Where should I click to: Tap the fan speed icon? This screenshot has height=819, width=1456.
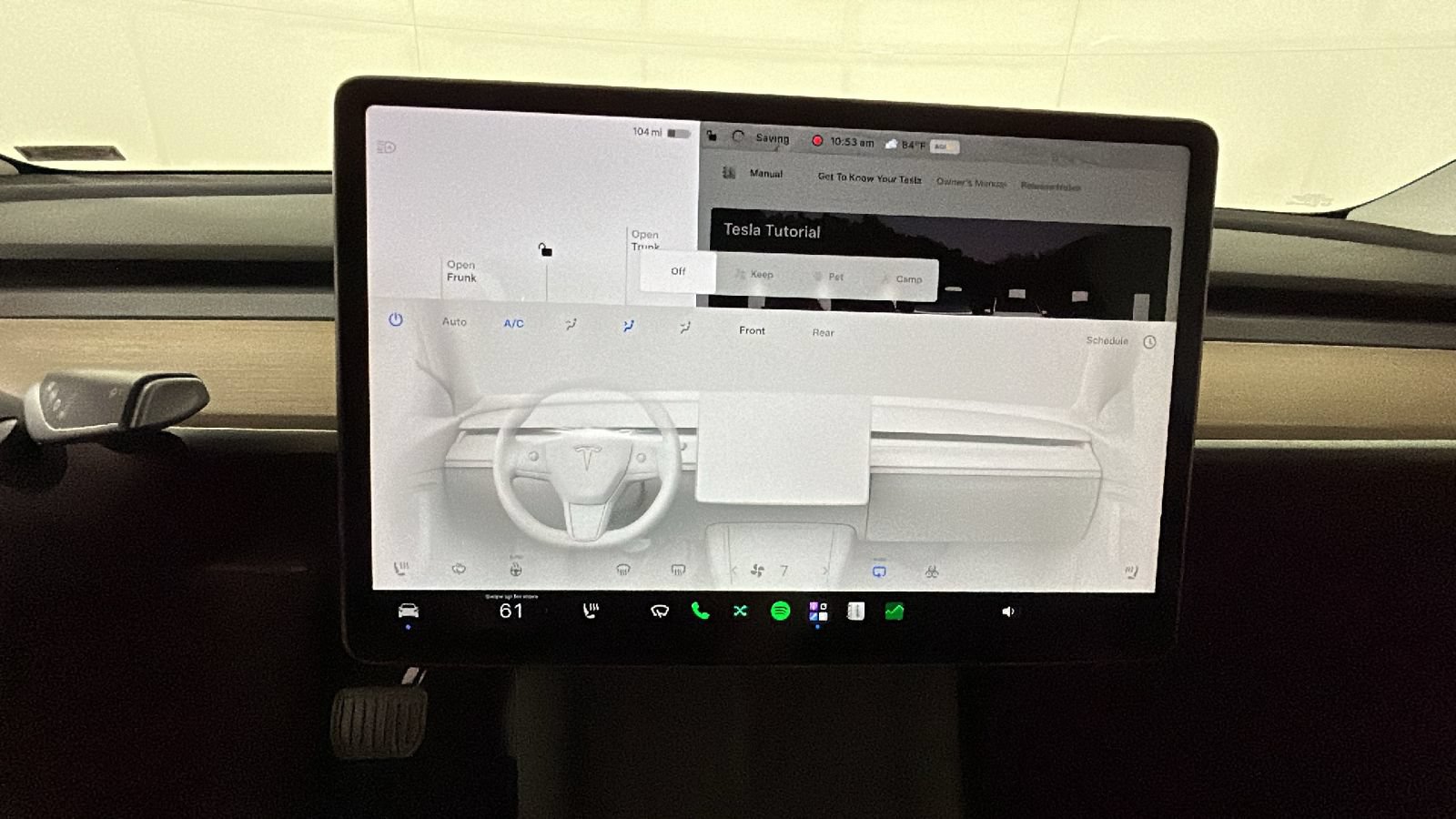point(757,571)
